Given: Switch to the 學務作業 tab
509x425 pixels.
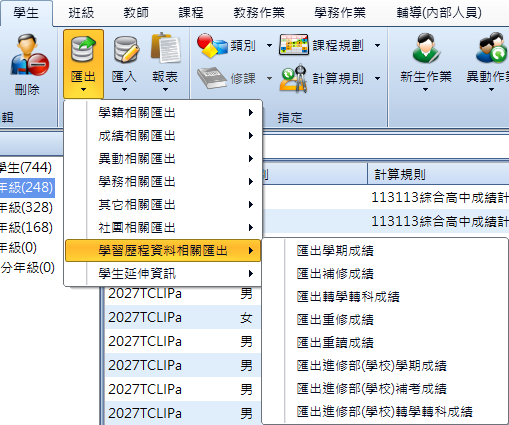Looking at the screenshot, I should [x=340, y=13].
